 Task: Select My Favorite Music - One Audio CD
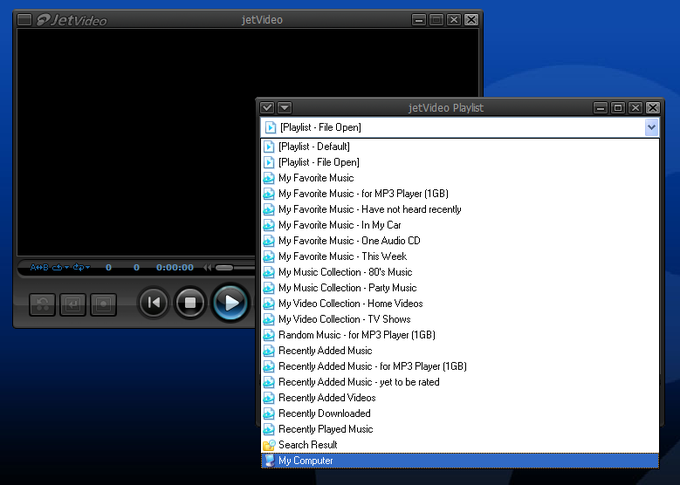coord(460,241)
